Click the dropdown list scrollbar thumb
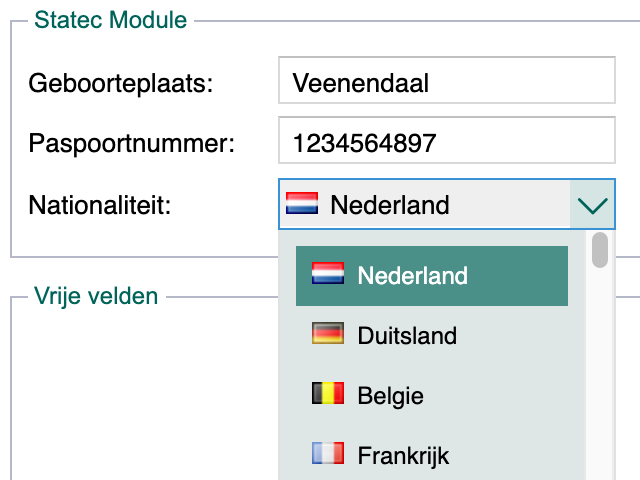The image size is (640, 480). pyautogui.click(x=600, y=250)
